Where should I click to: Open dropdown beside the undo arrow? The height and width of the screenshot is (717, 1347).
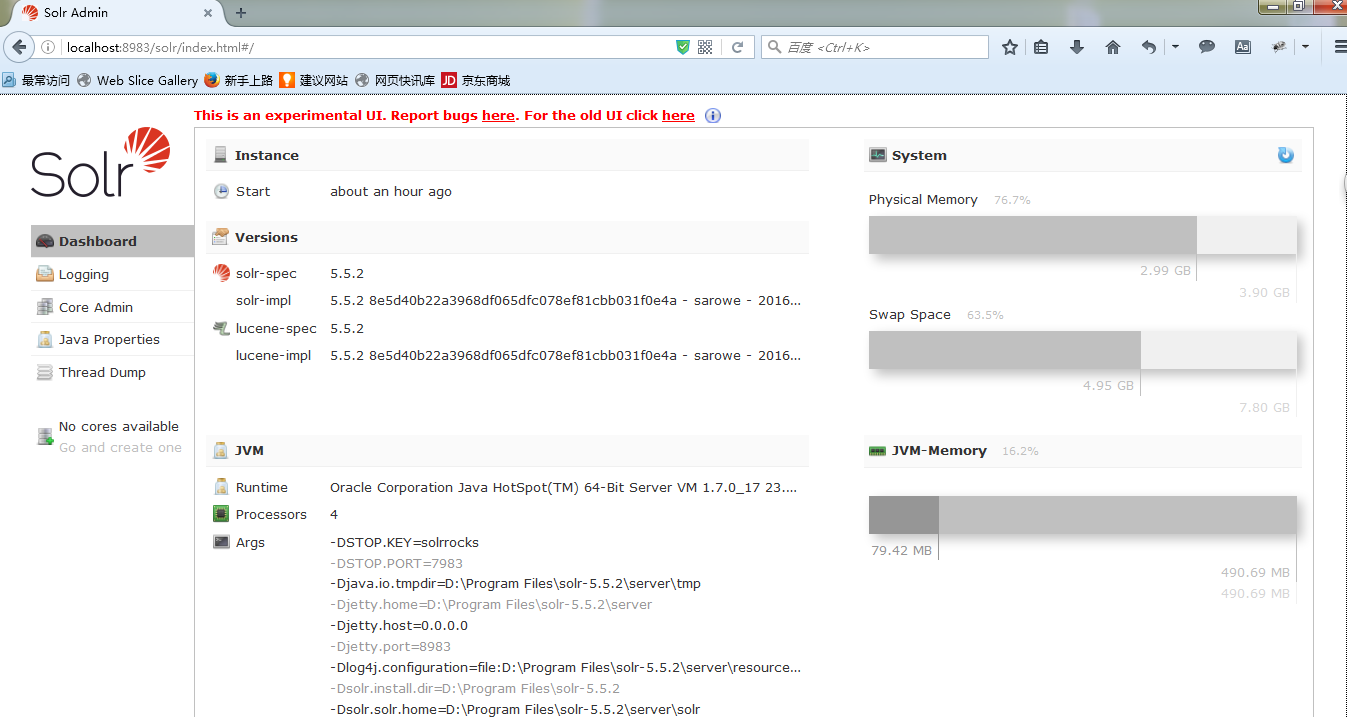coord(1175,47)
